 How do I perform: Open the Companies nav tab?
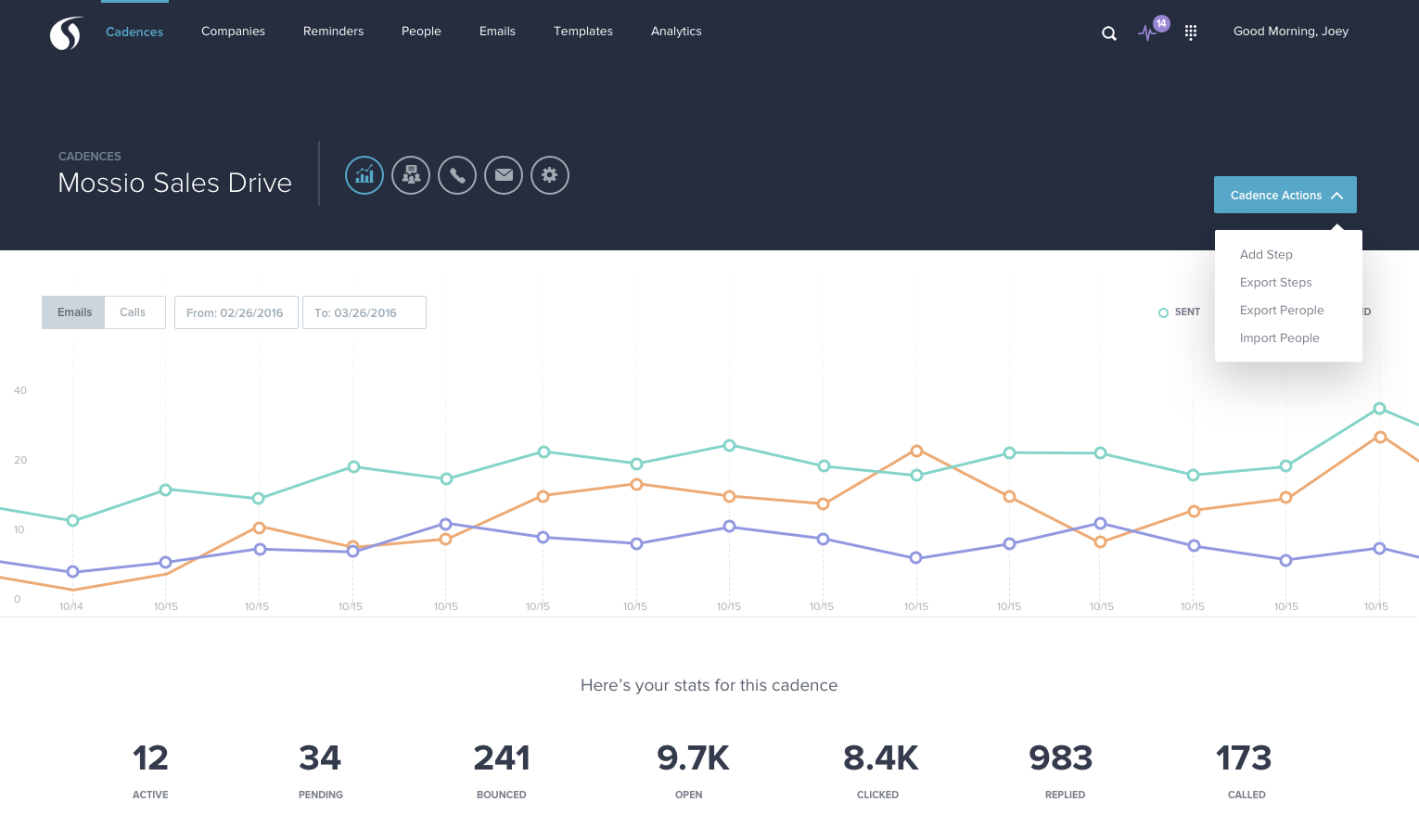click(233, 32)
